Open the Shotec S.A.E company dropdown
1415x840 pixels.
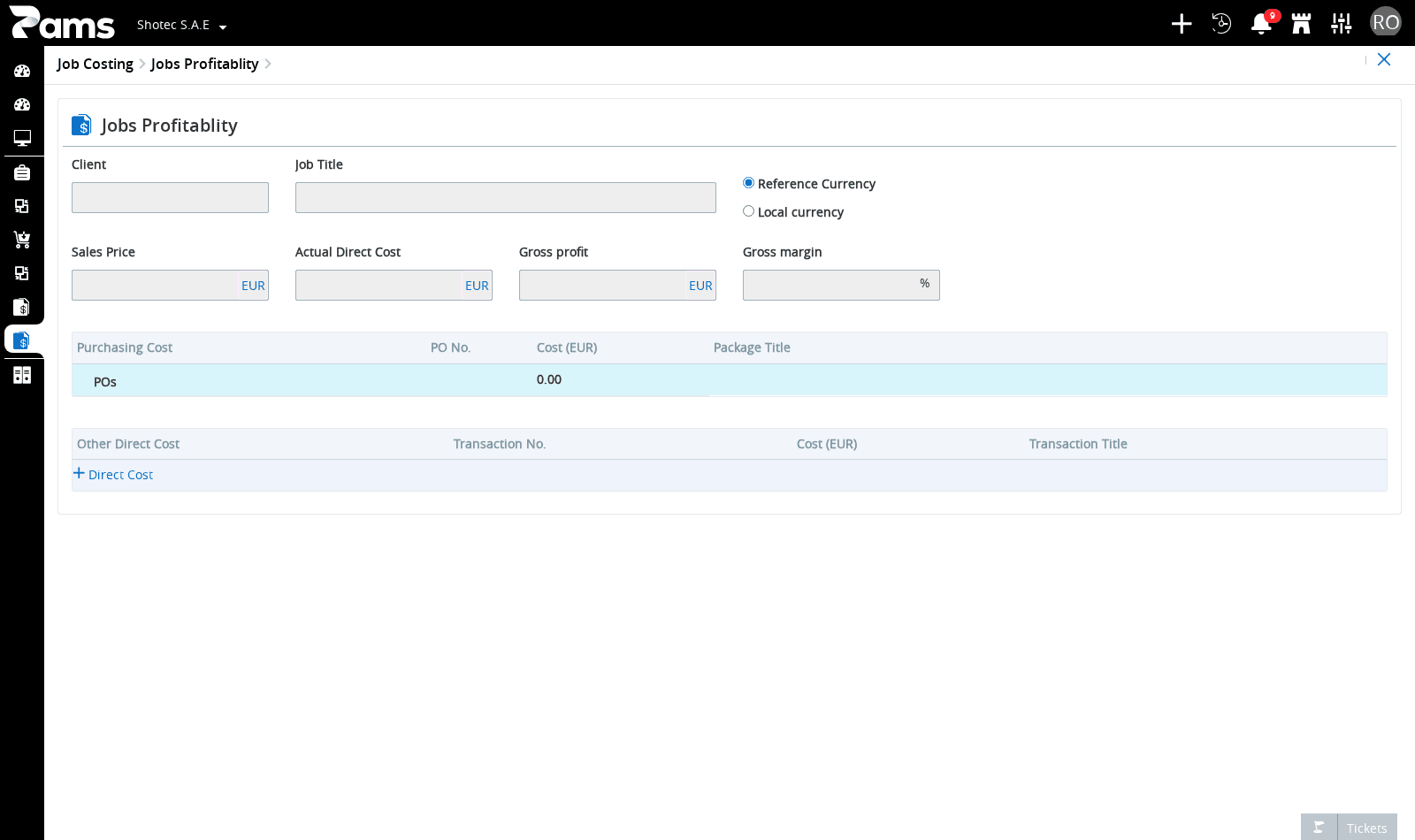[x=181, y=25]
